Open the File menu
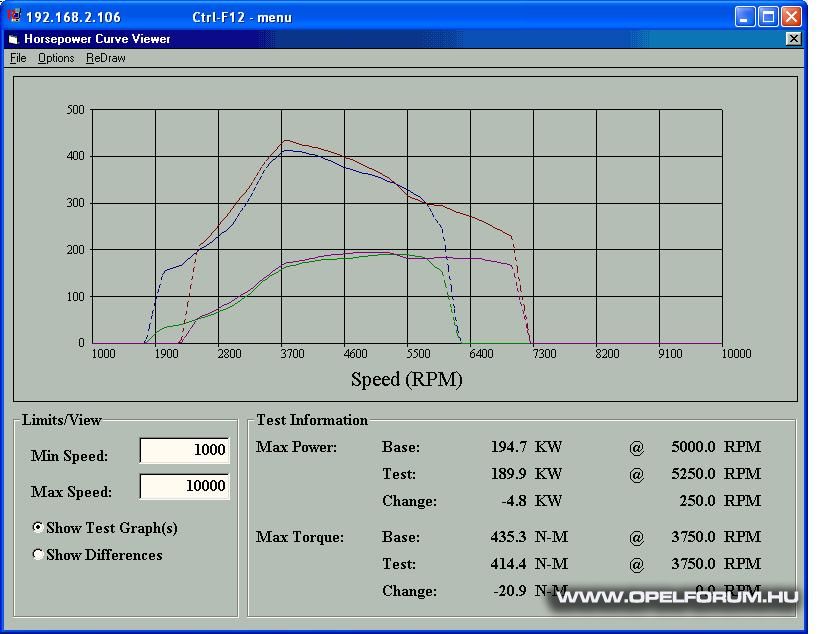The width and height of the screenshot is (820, 634). (x=18, y=58)
